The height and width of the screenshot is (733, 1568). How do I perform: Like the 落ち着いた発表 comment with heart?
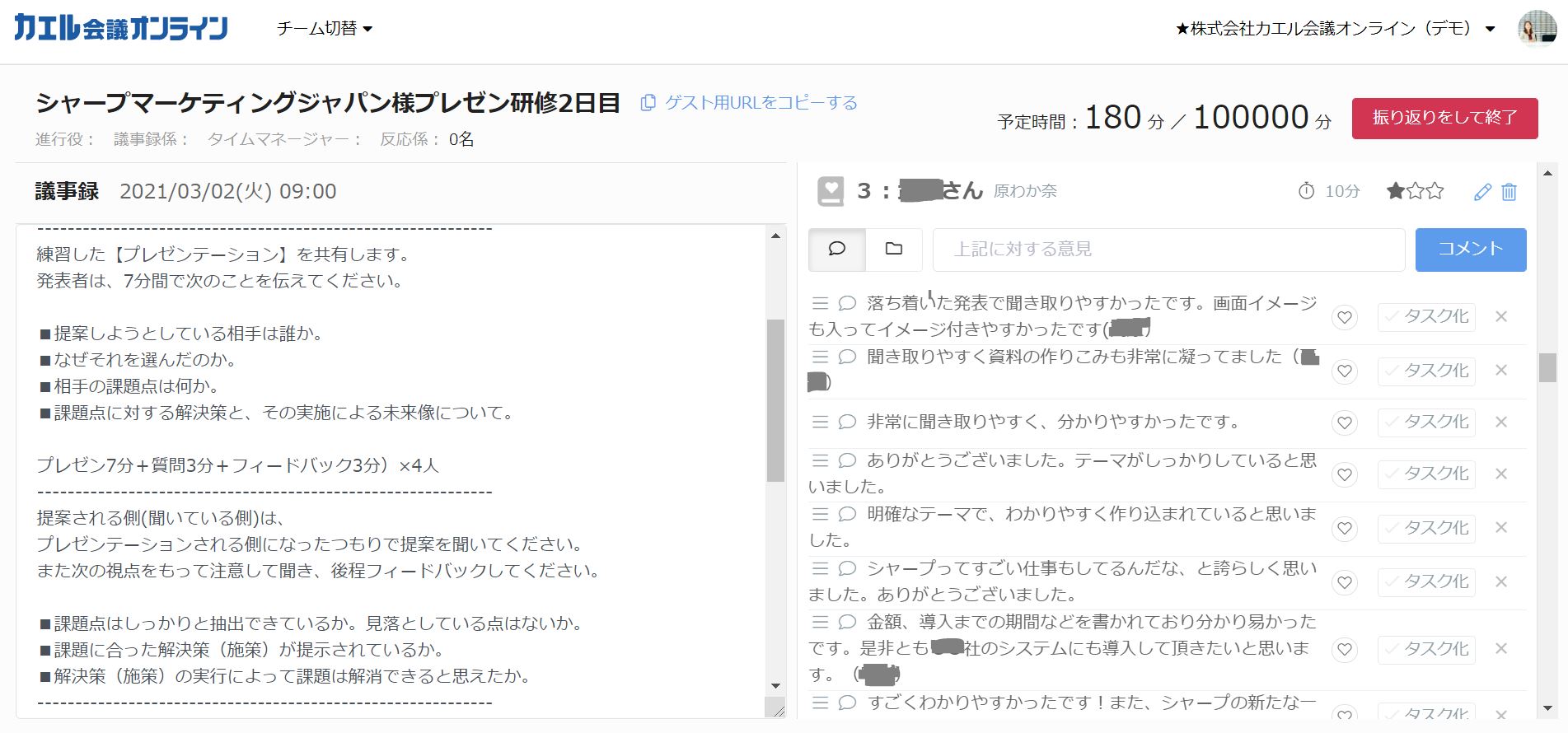coord(1345,317)
